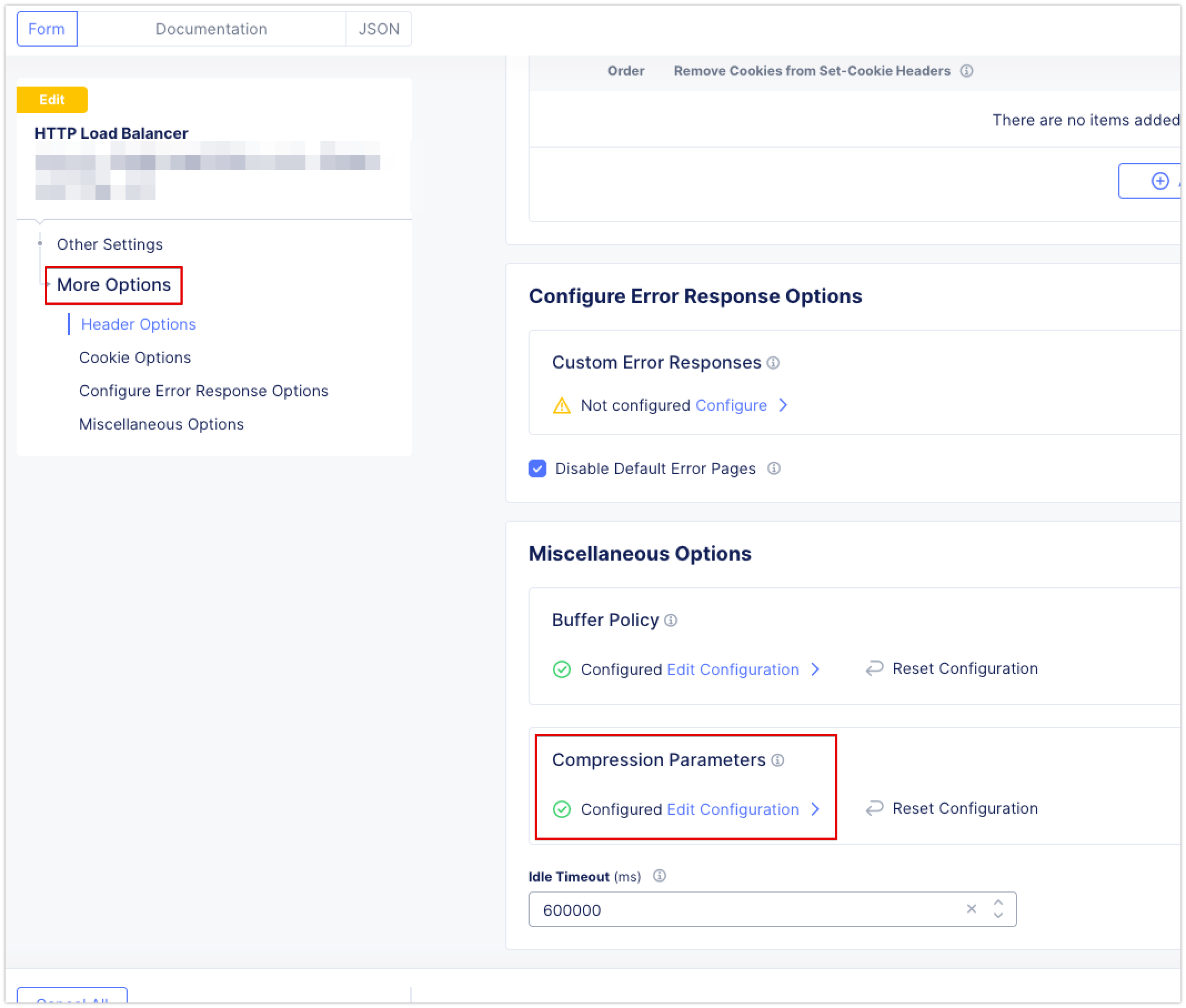Jump to Configure Error Response Options in sidebar
Viewport: 1186px width, 1008px height.
203,391
